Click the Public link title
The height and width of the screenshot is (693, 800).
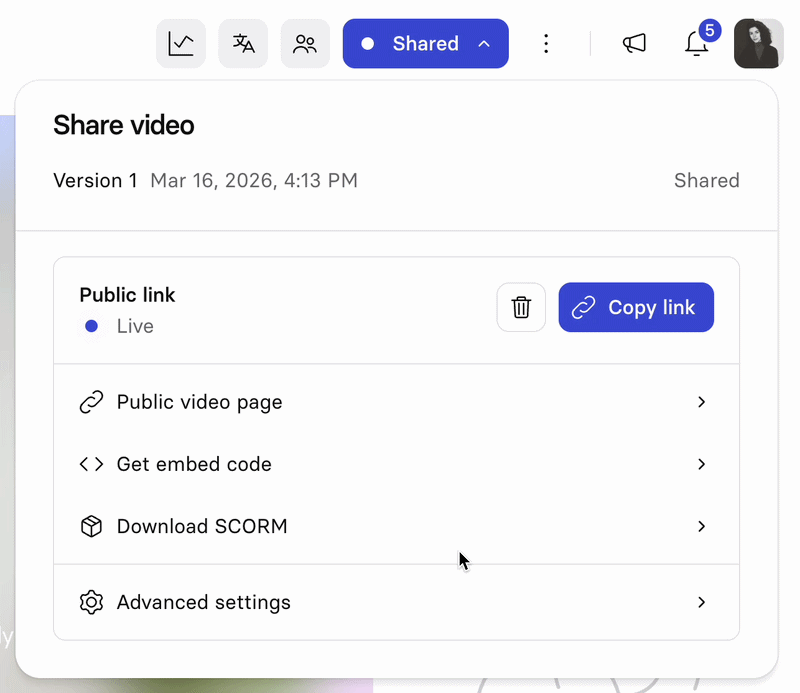127,295
